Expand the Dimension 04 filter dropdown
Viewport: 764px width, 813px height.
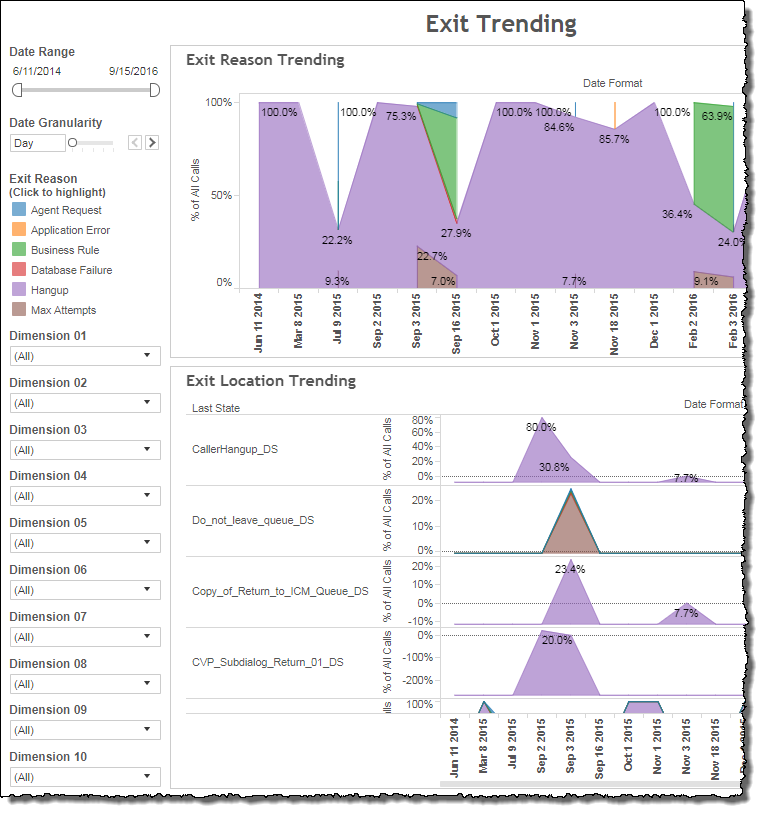click(x=84, y=496)
